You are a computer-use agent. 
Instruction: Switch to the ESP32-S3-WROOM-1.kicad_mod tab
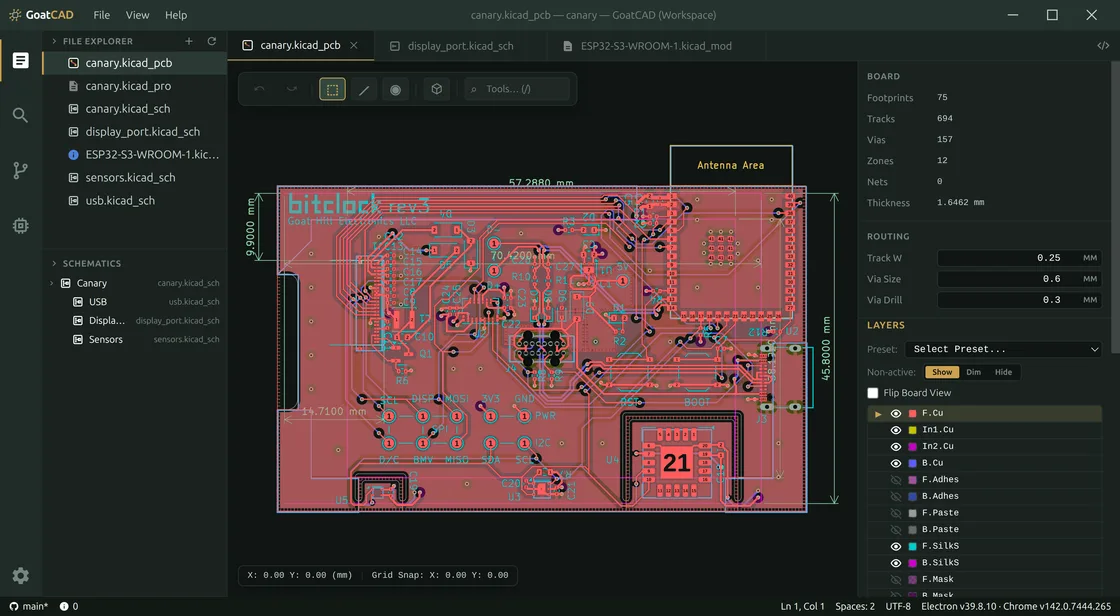pyautogui.click(x=656, y=46)
